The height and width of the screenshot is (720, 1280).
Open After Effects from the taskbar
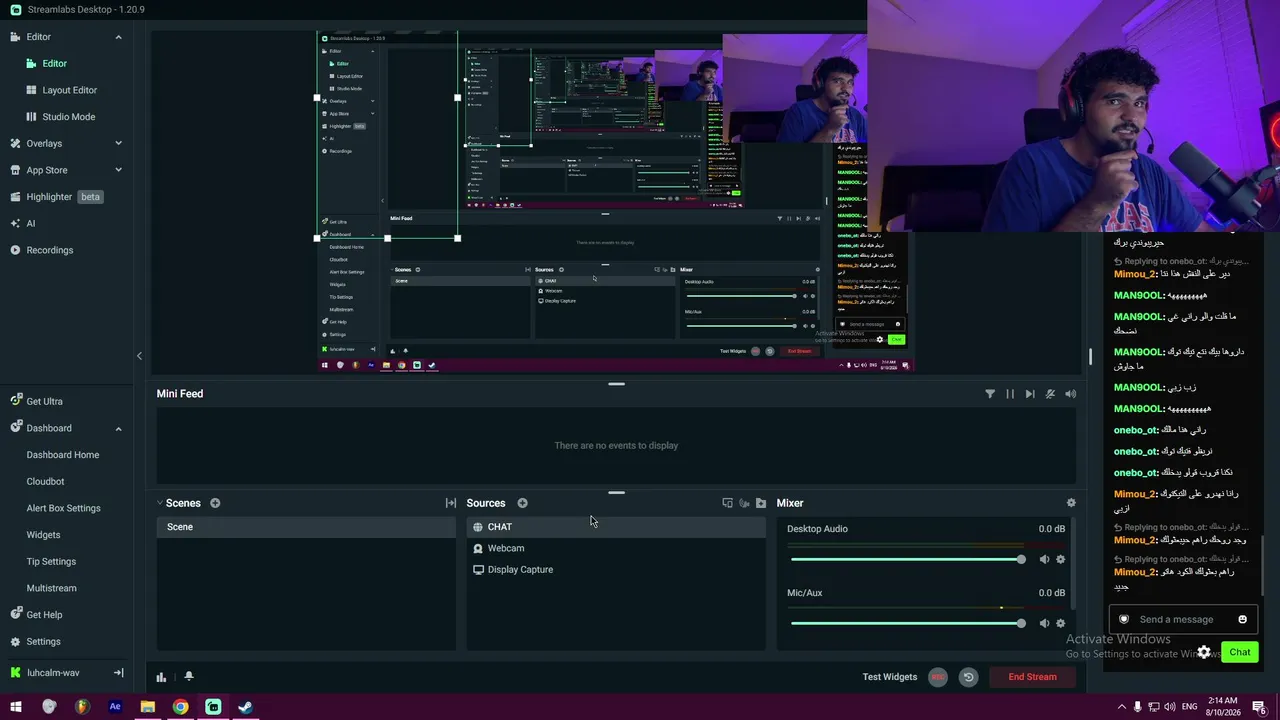[115, 707]
